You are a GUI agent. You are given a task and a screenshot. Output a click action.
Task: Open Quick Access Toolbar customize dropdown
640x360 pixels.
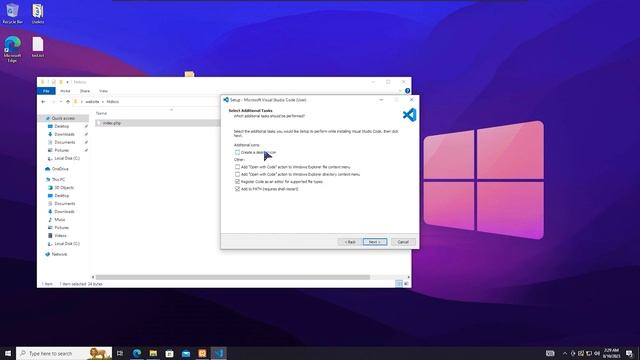pos(67,82)
